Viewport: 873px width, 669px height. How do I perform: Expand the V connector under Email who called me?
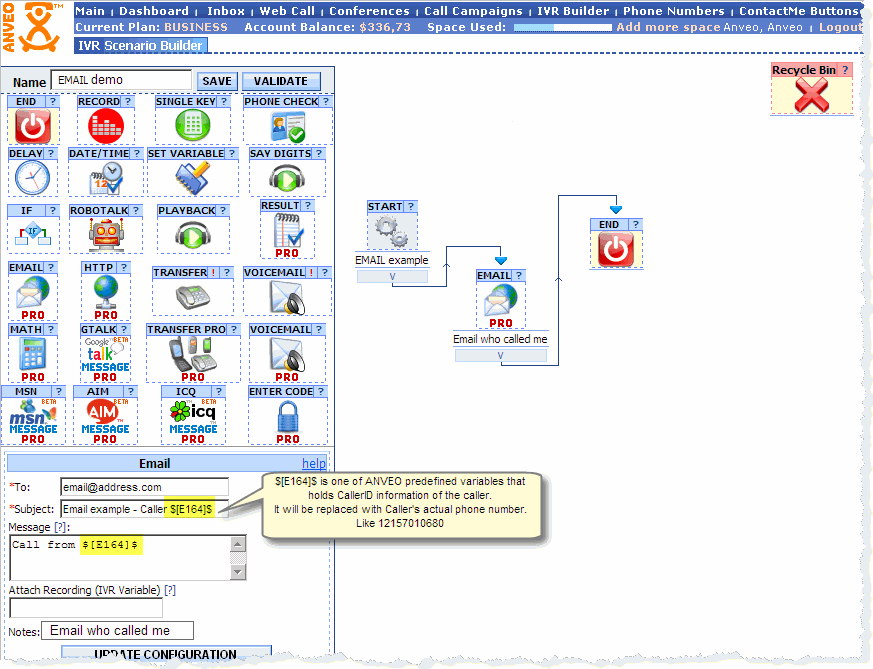[501, 356]
